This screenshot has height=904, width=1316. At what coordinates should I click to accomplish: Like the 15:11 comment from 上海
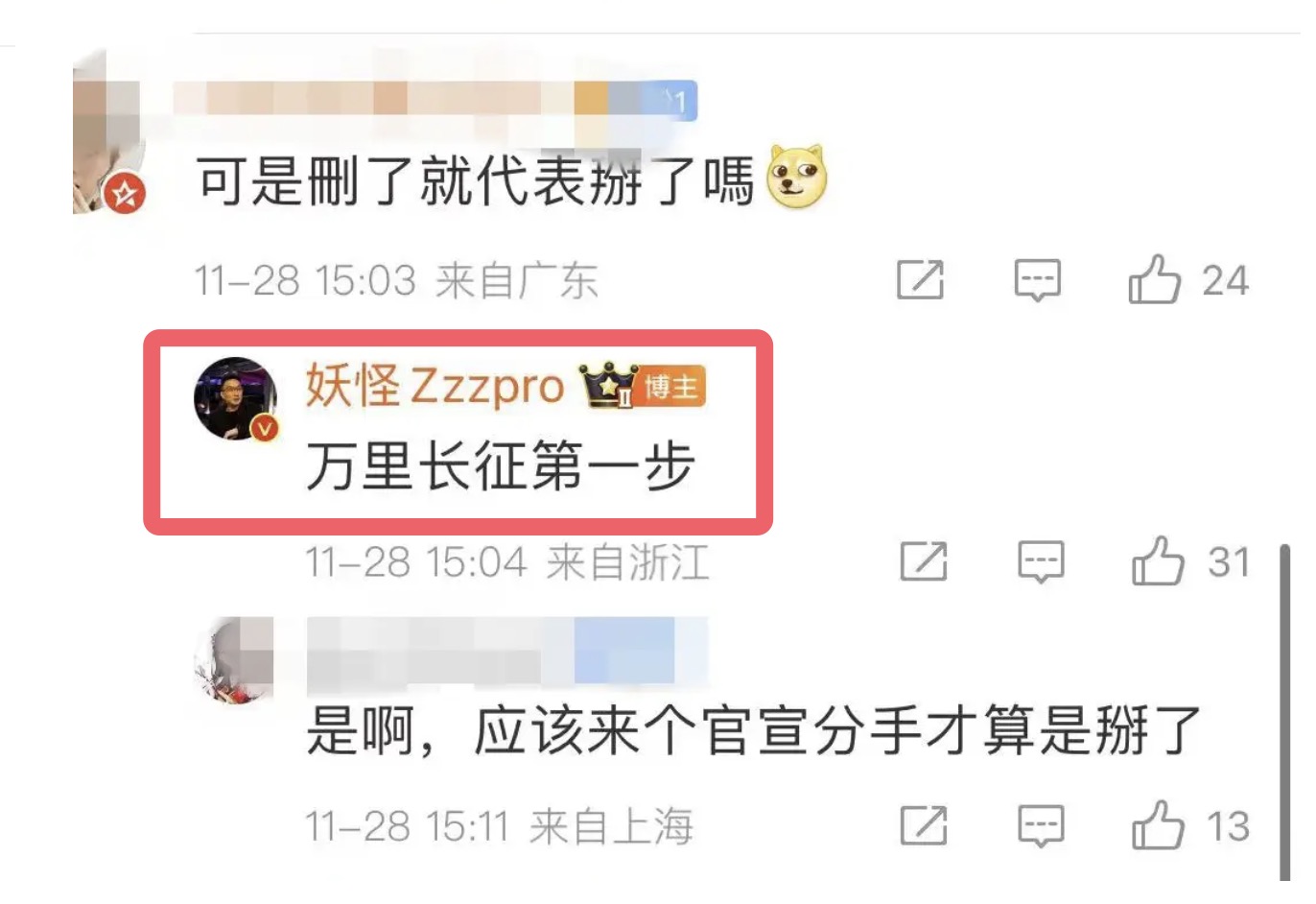[x=1159, y=825]
